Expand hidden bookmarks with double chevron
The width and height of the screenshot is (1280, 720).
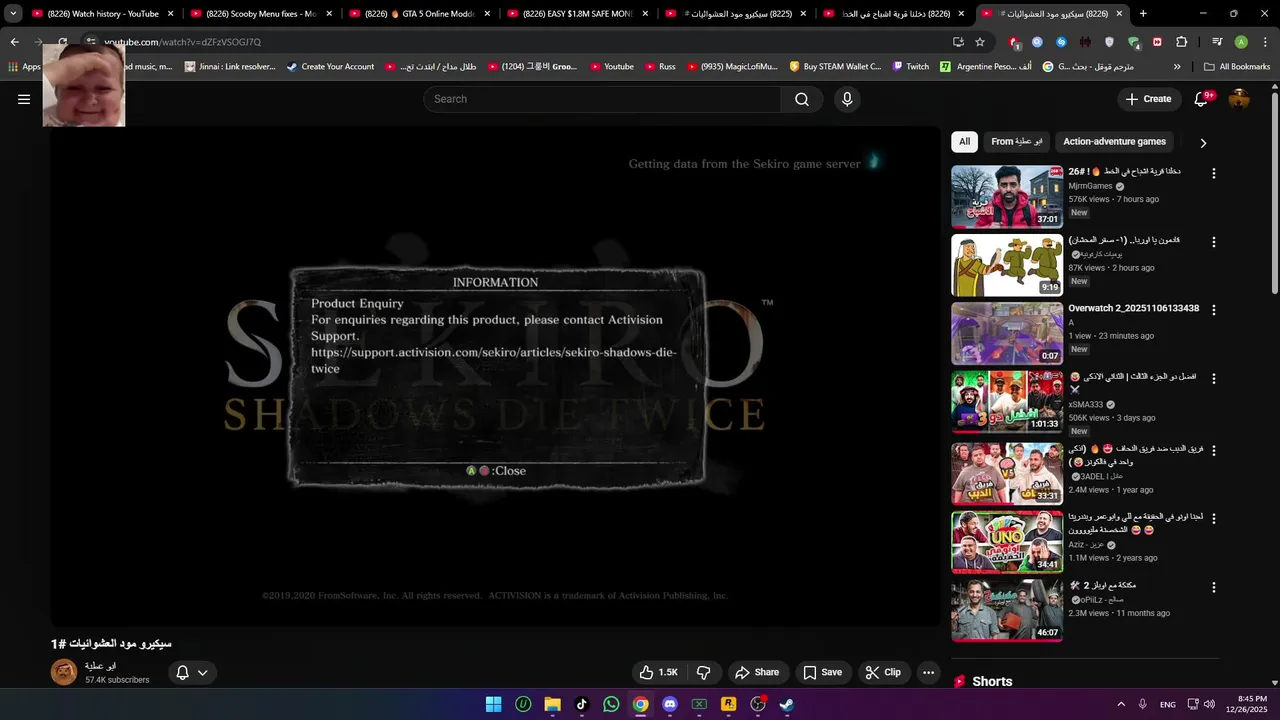coord(1177,67)
